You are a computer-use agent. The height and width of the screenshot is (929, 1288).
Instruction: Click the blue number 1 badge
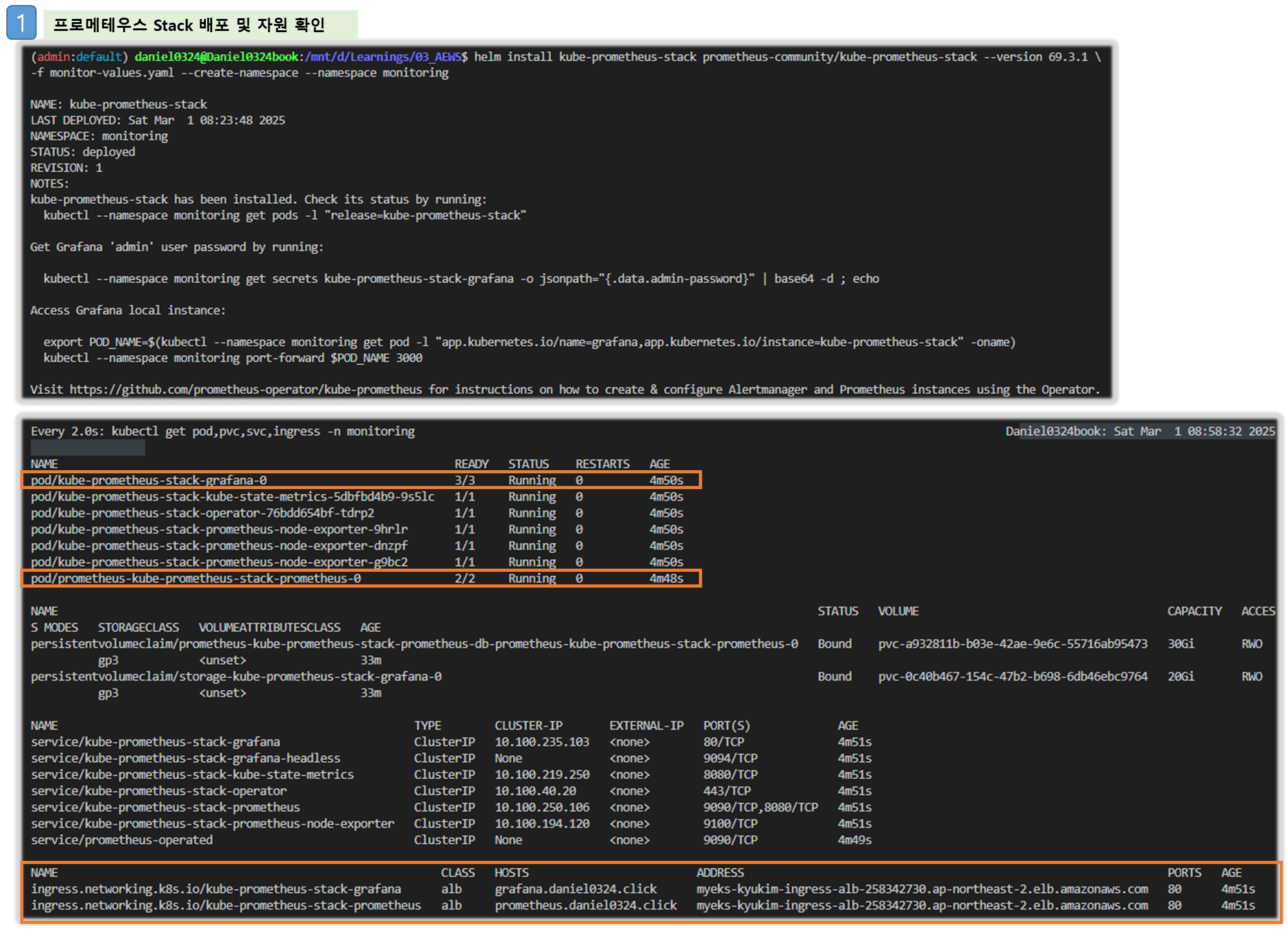click(21, 23)
